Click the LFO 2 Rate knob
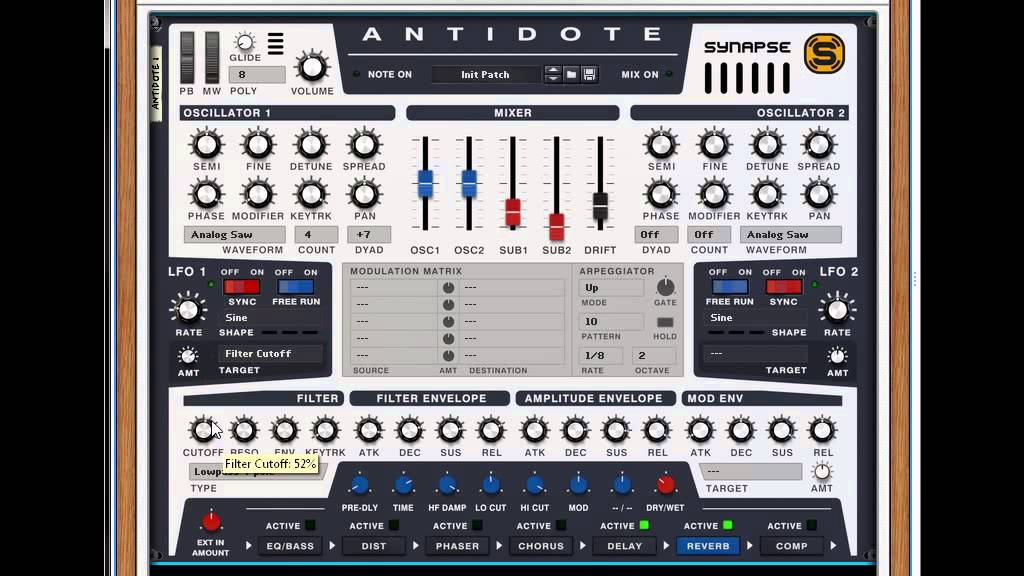 (x=837, y=310)
